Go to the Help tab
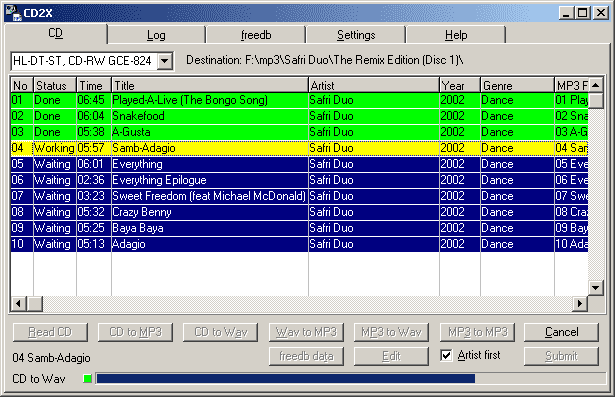615x397 pixels. [x=456, y=35]
